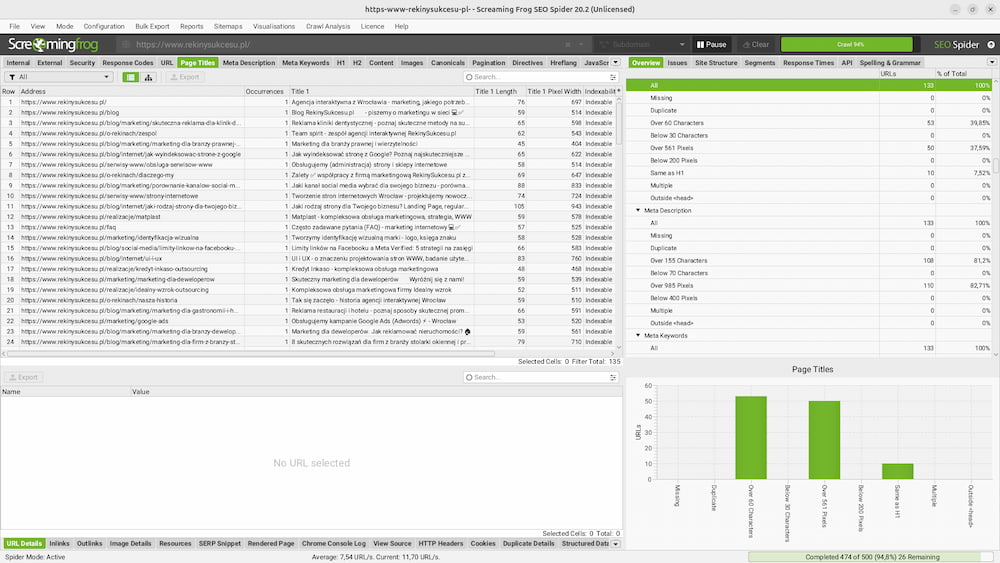Open the Subdomain crawl scope dropdown
The image size is (1000, 563).
641,45
